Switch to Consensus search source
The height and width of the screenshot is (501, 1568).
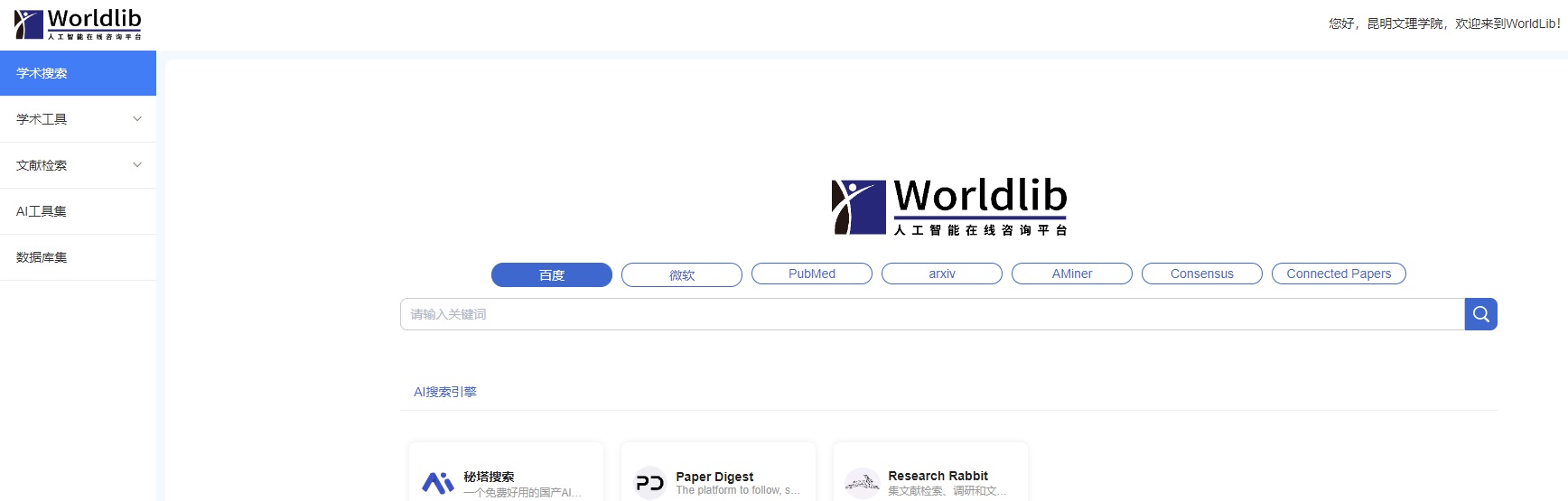click(1202, 274)
